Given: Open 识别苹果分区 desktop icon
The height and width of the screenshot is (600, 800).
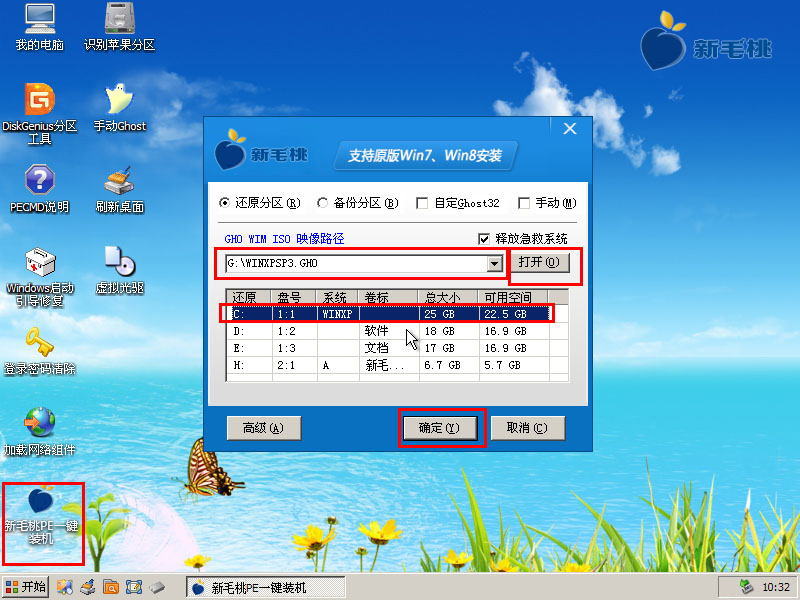Looking at the screenshot, I should (119, 28).
